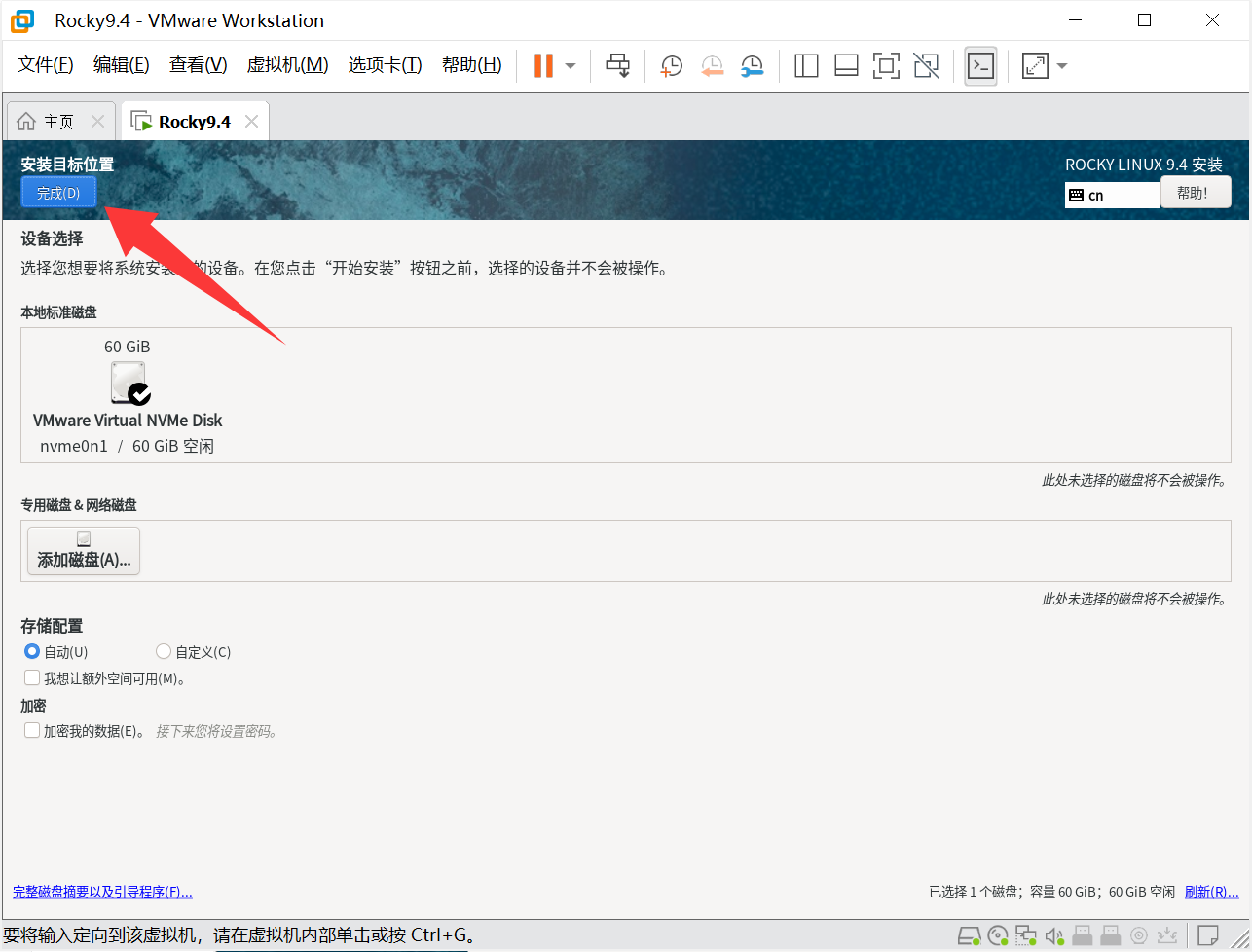
Task: Check the 加密我的数据 encryption box
Action: click(32, 731)
